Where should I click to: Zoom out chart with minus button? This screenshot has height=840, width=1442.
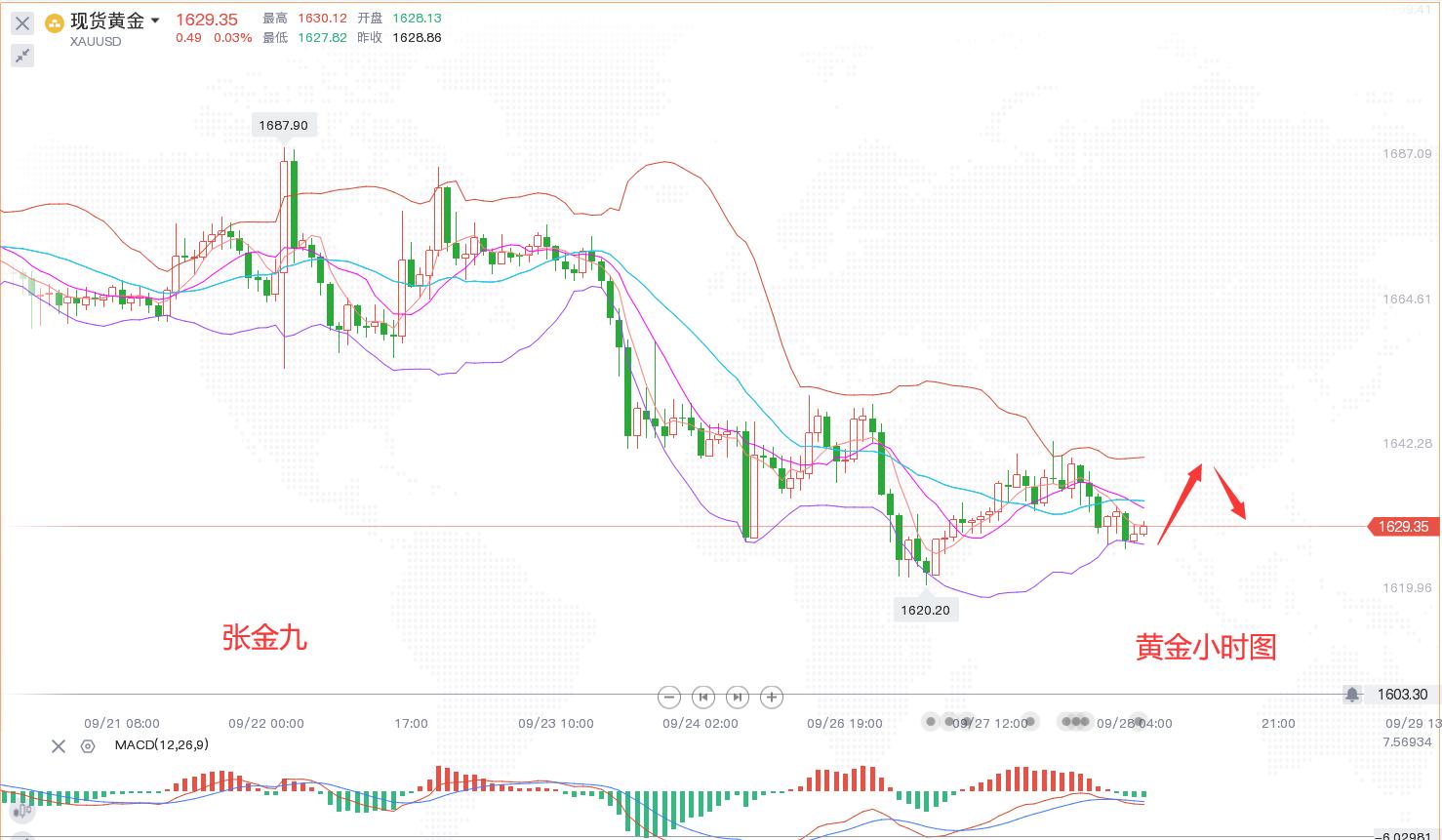pos(669,697)
